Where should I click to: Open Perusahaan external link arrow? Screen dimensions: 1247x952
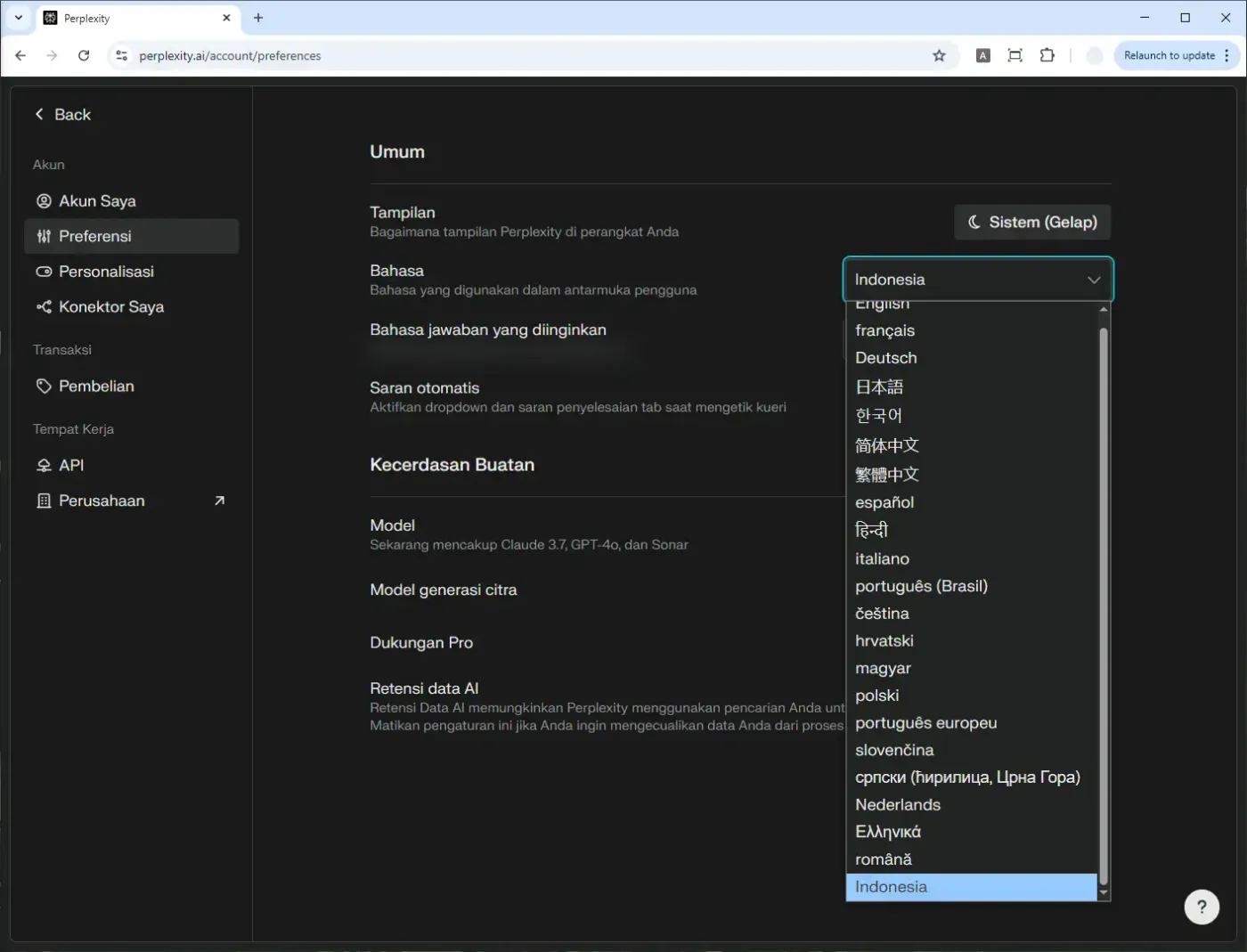point(220,500)
